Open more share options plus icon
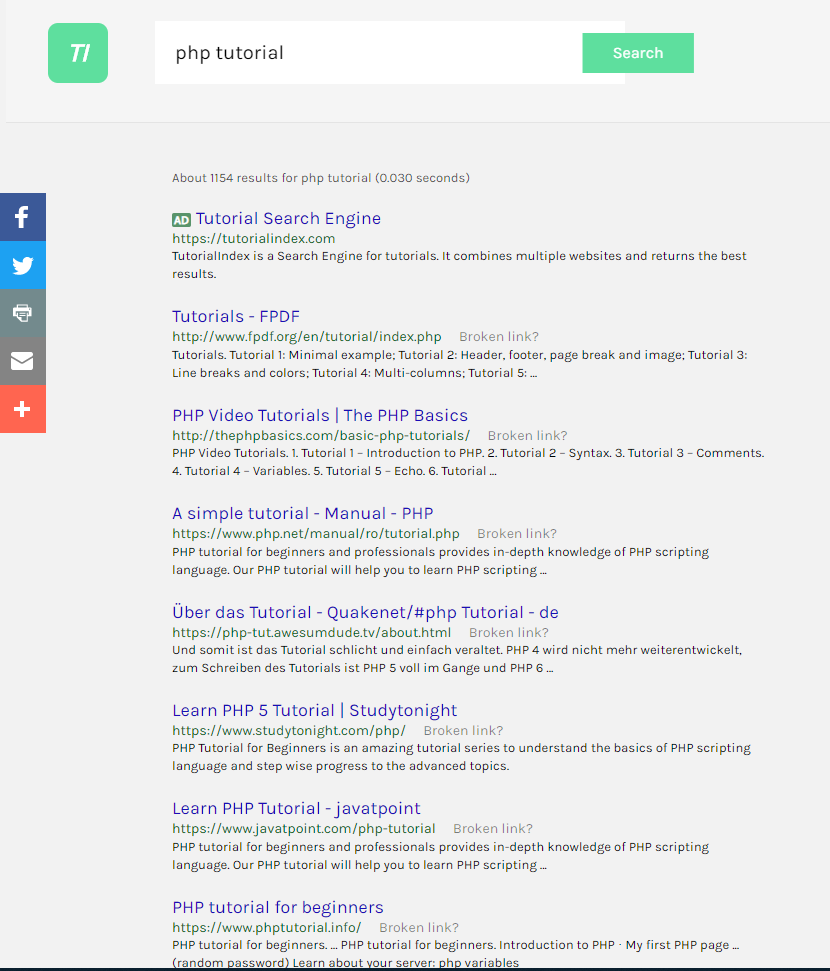This screenshot has height=971, width=830. (23, 409)
